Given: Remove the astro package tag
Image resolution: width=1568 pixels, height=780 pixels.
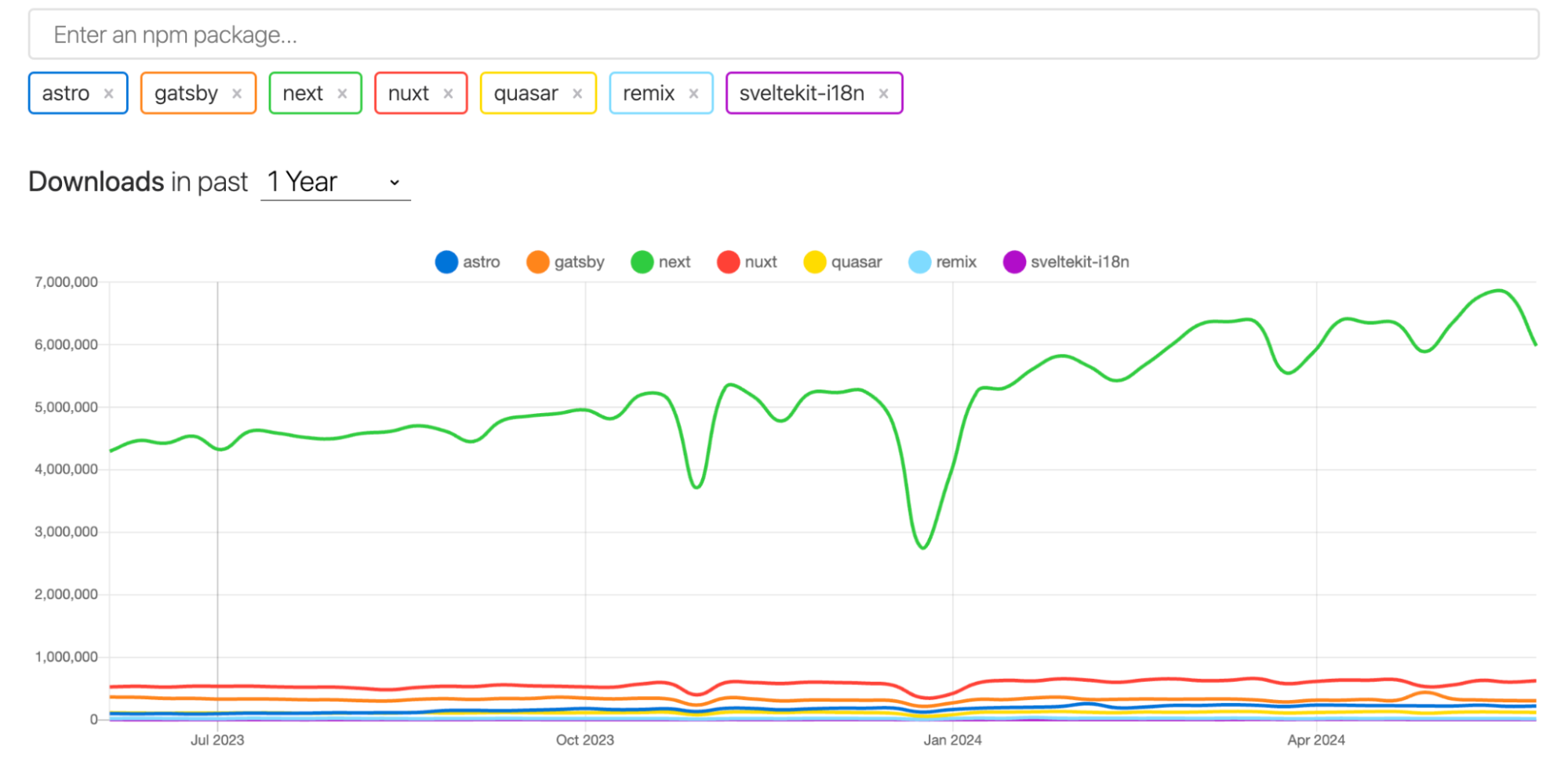Looking at the screenshot, I should (109, 93).
